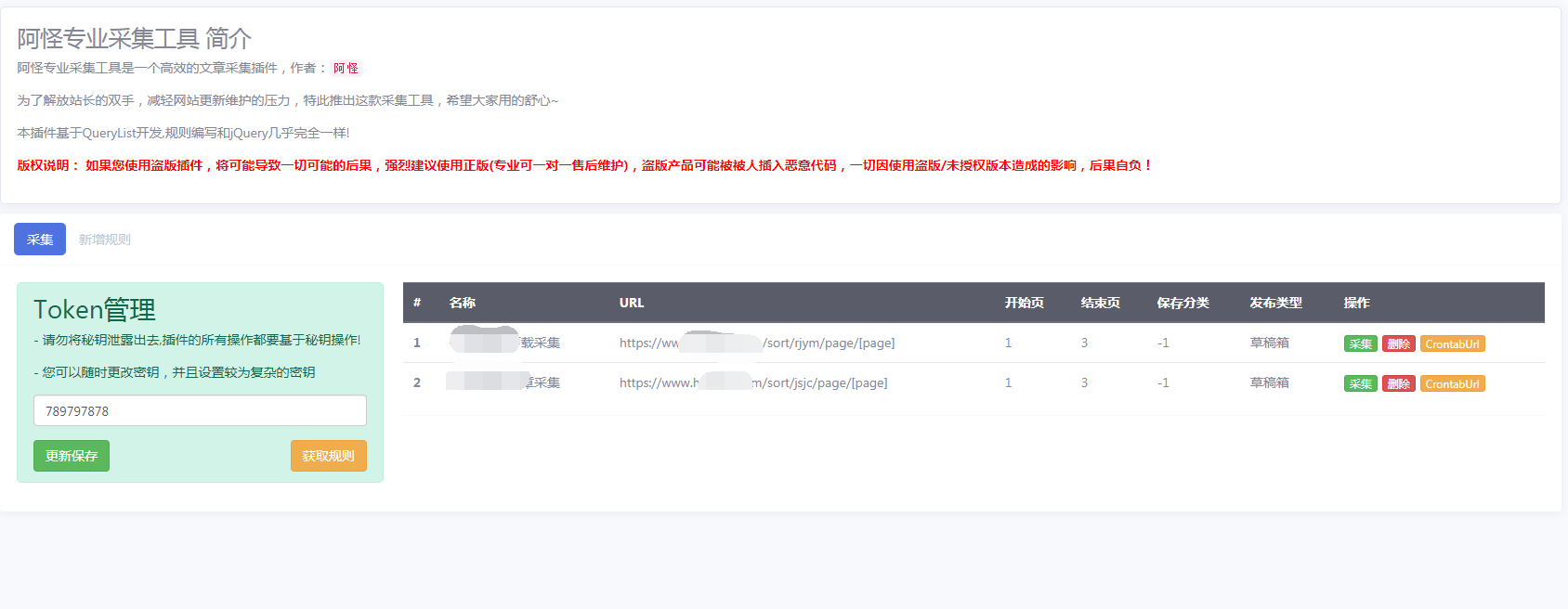This screenshot has height=609, width=1568.
Task: Open CrontabUrl for the first rule
Action: point(1452,344)
